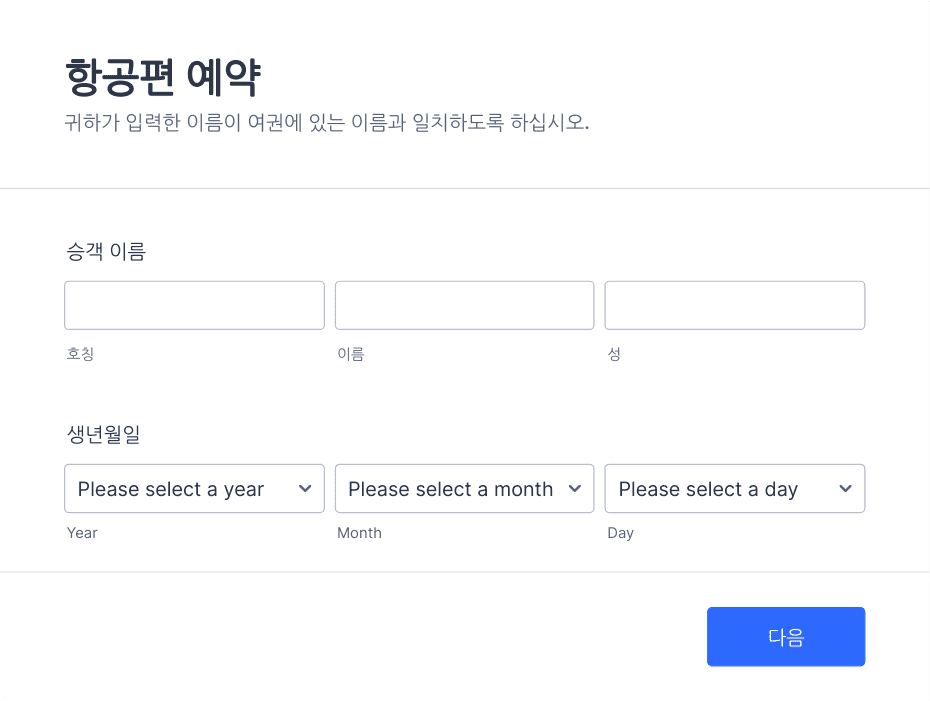Click the chevron arrow in year dropdown
930x701 pixels.
305,489
